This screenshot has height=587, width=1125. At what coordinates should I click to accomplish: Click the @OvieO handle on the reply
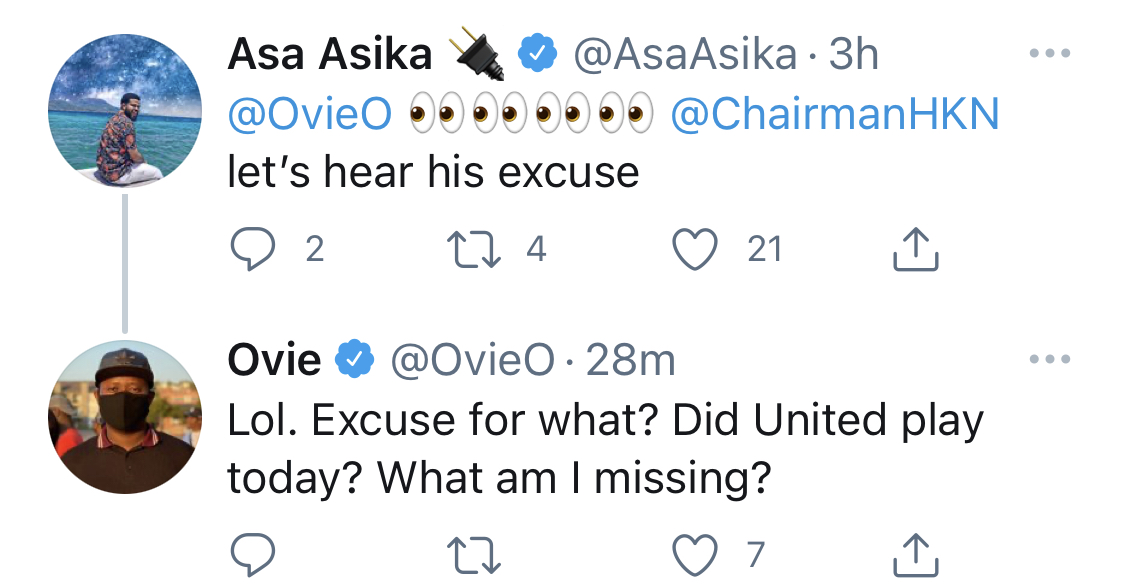pos(470,360)
